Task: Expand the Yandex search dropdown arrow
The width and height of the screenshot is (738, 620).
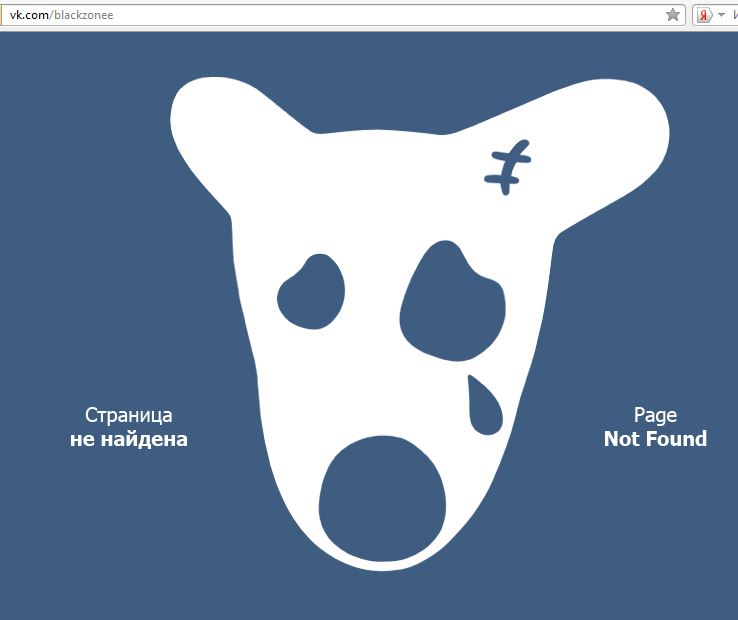Action: click(721, 15)
